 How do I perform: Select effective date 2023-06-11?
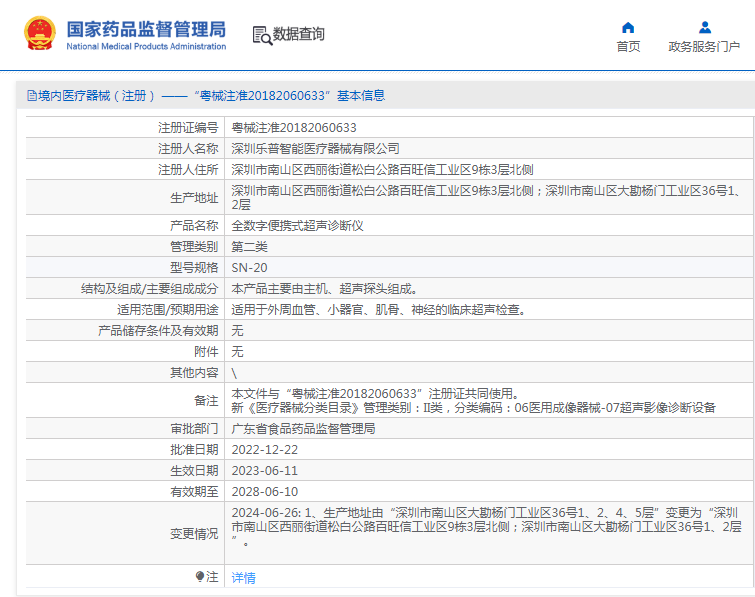point(265,471)
